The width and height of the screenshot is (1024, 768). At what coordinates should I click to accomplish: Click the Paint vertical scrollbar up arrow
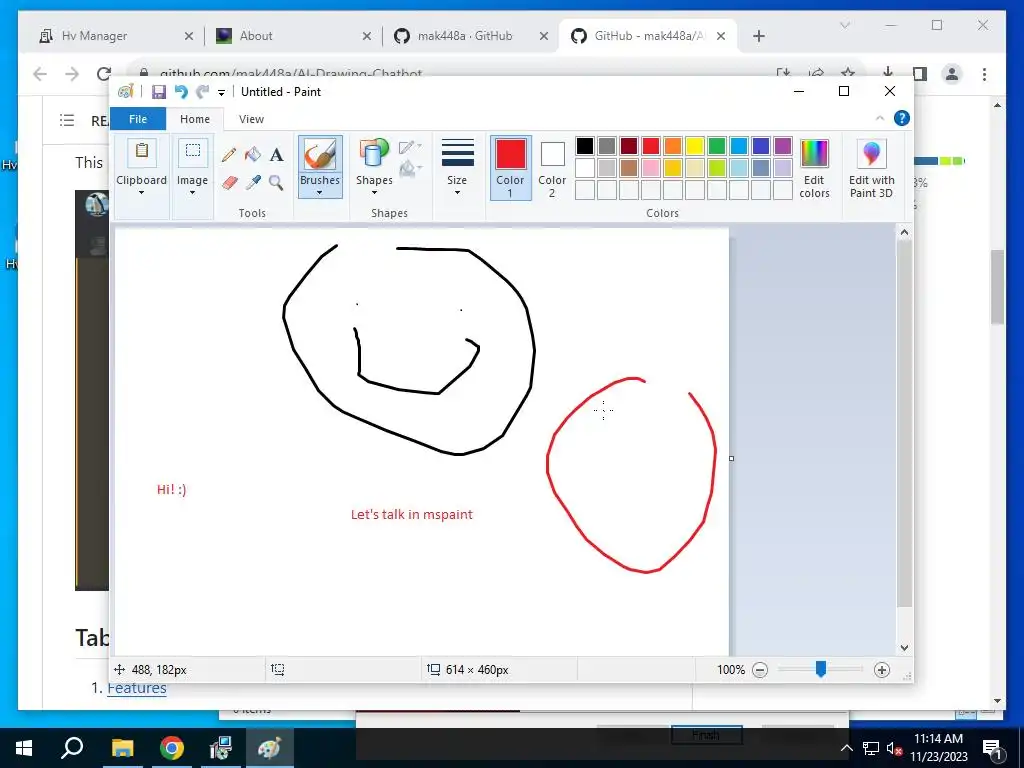tap(904, 232)
